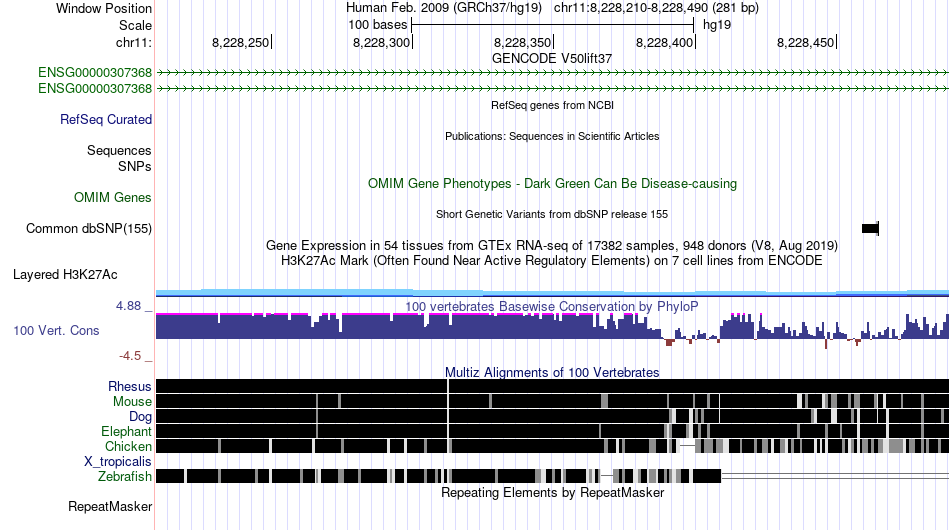Click the 8,228,350 ruler position
950x530 pixels.
click(523, 43)
